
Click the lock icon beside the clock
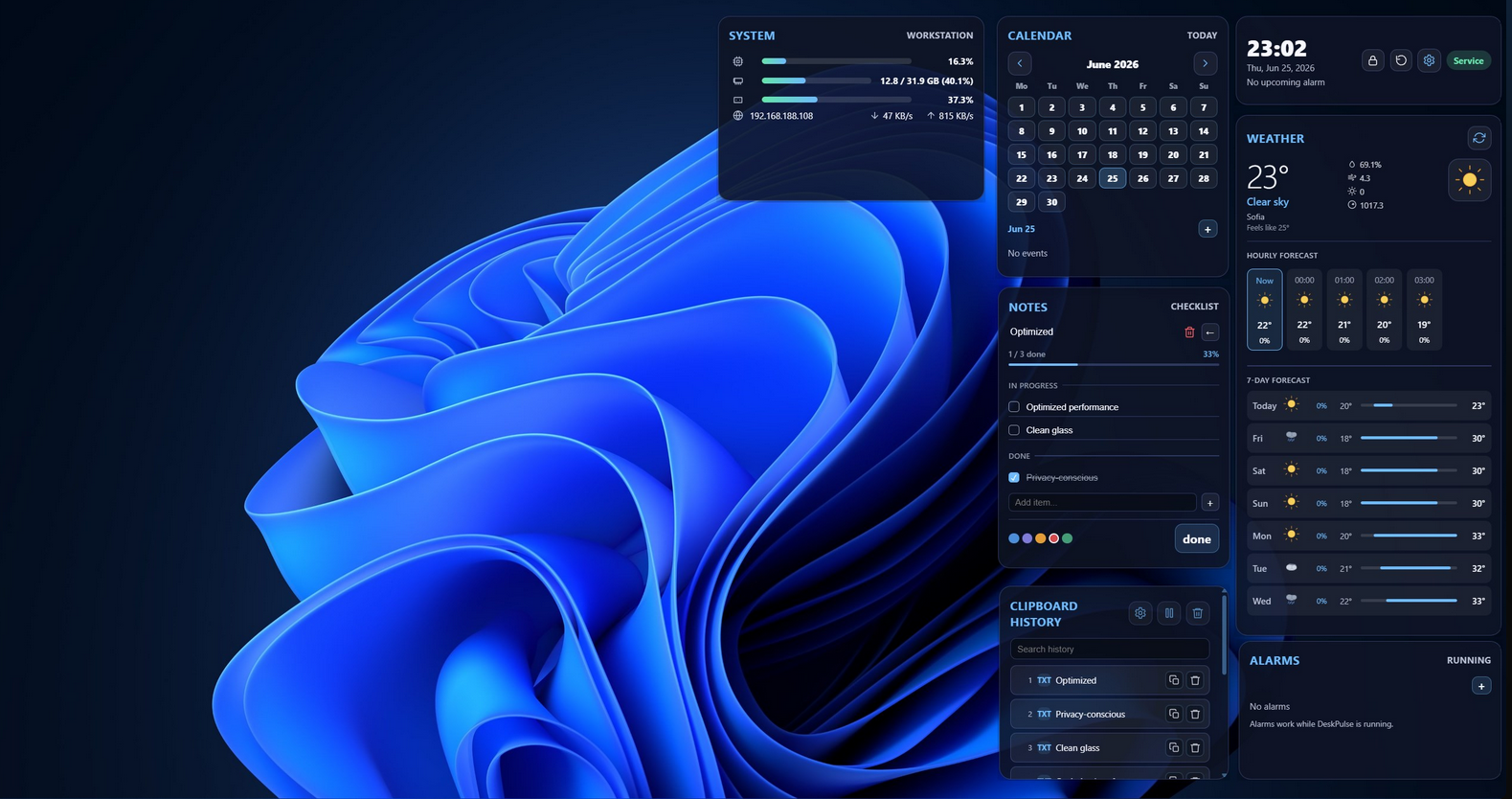(x=1372, y=60)
